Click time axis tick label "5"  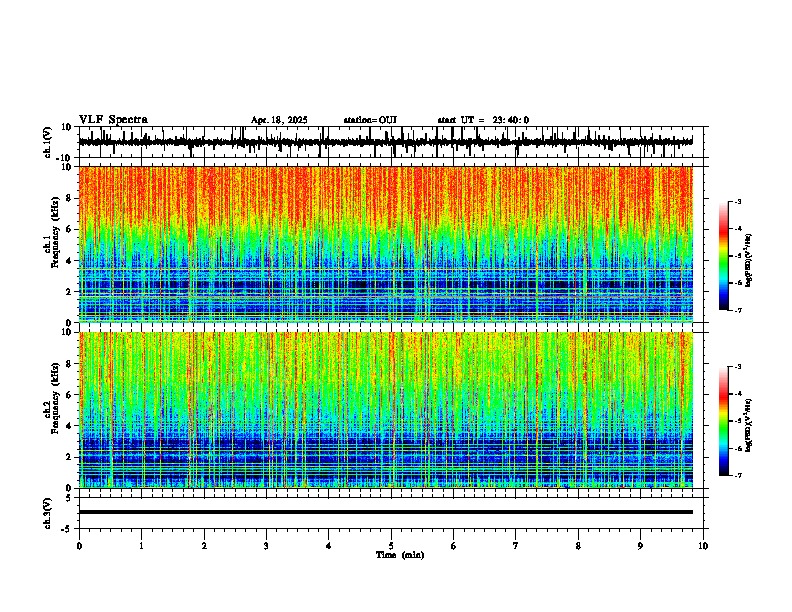pos(391,546)
